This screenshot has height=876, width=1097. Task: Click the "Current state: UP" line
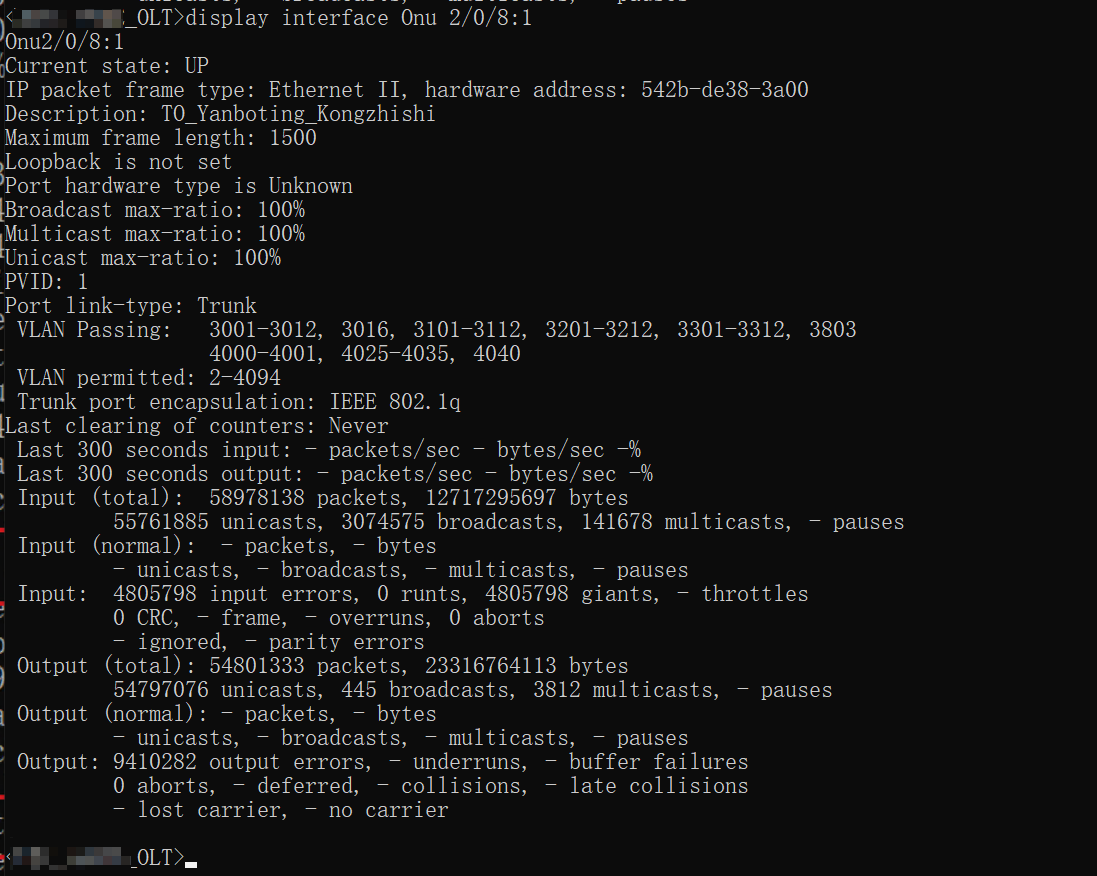pos(107,66)
